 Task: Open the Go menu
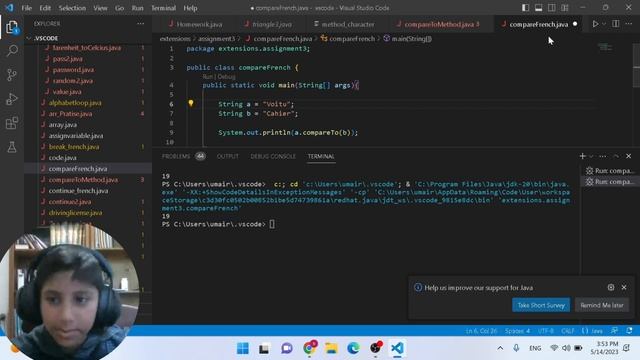119,8
